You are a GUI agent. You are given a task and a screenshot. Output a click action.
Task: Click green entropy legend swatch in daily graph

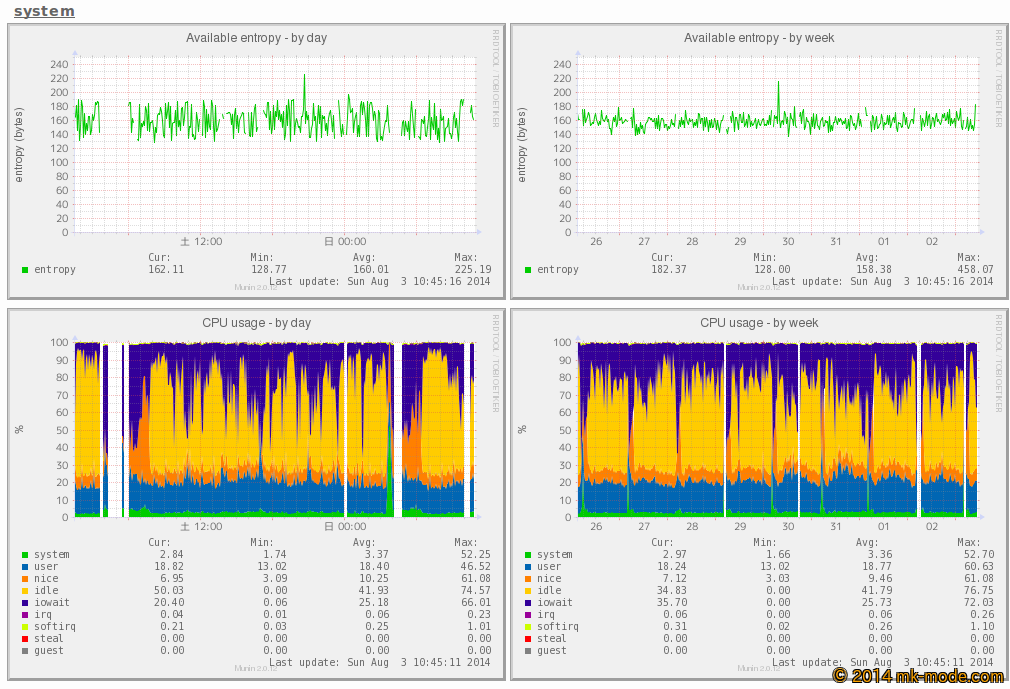[x=25, y=270]
